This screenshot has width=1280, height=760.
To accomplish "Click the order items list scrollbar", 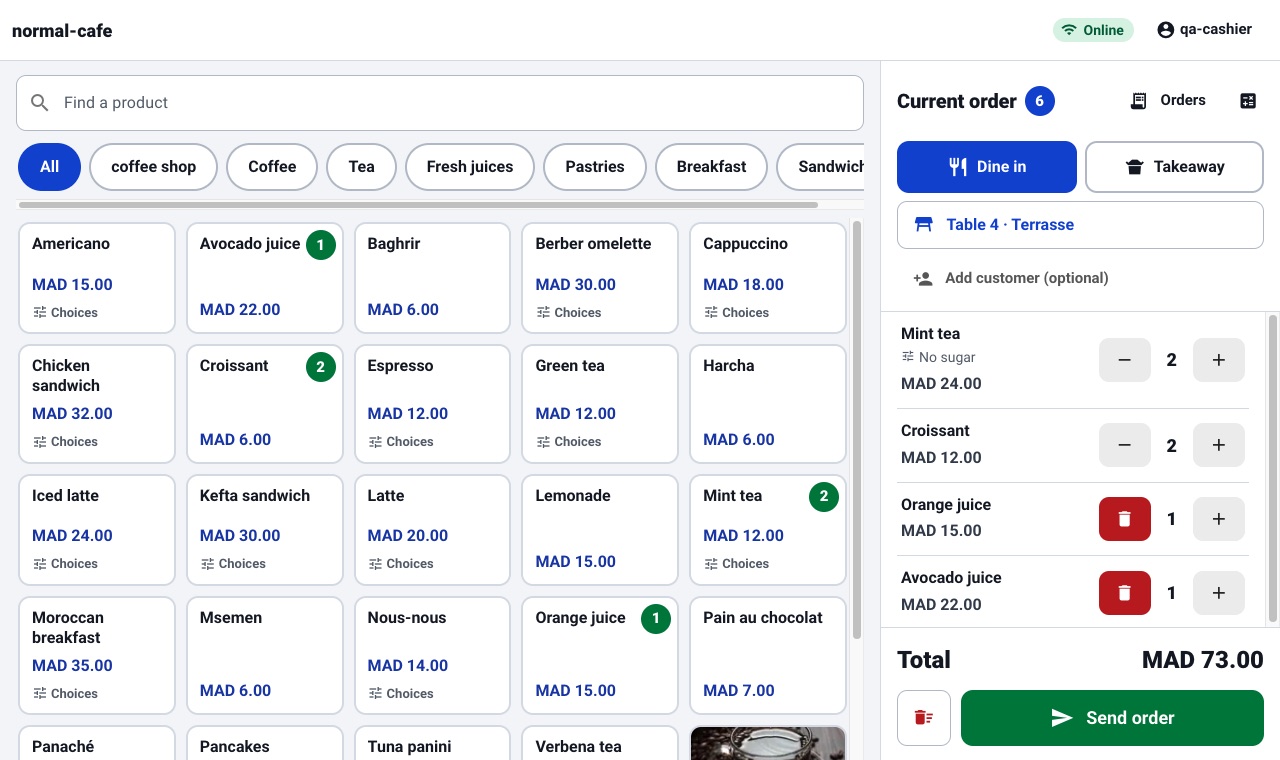I will (1273, 467).
